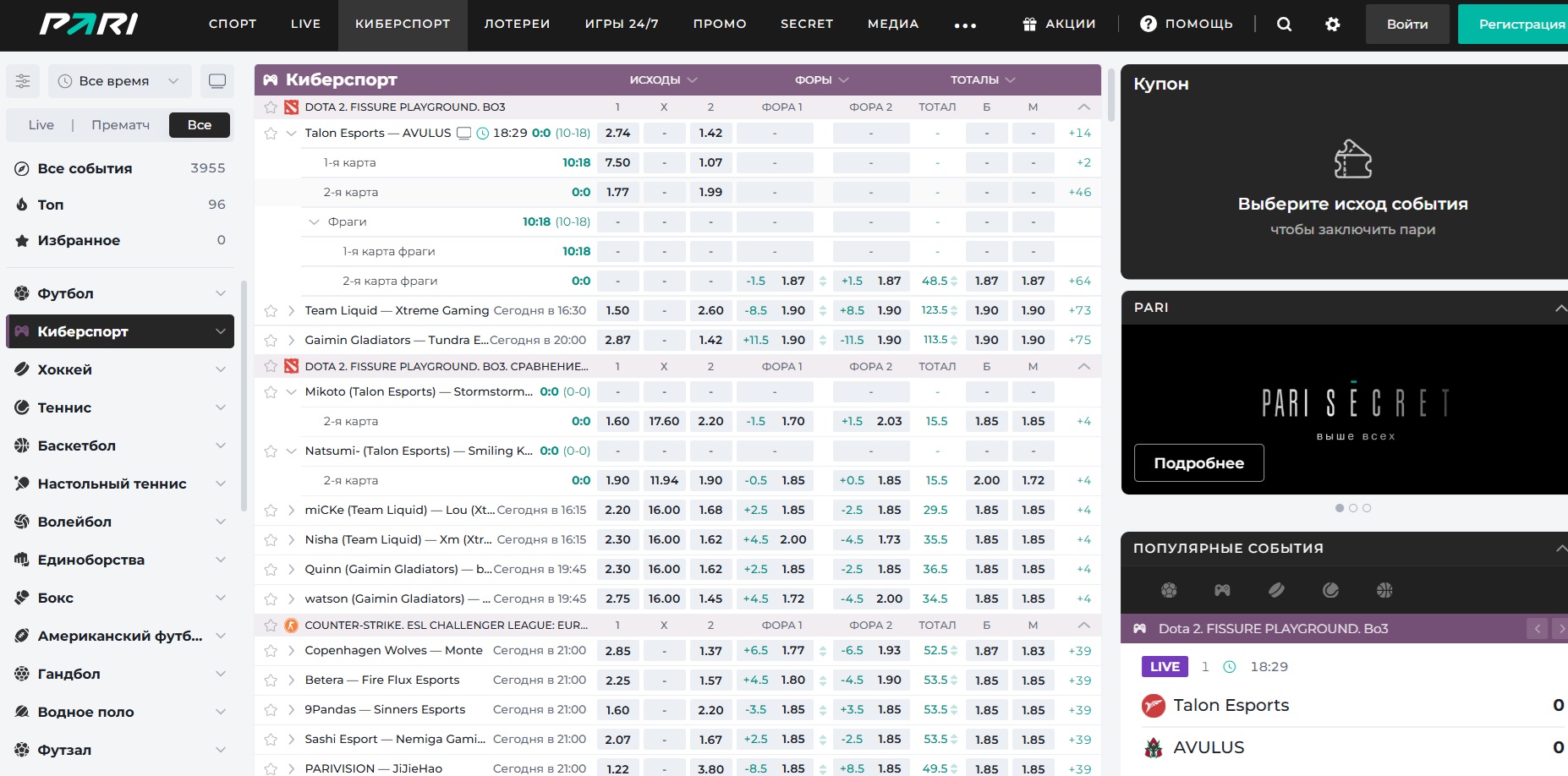Click the filter sliders icon in sidebar

pos(23,81)
